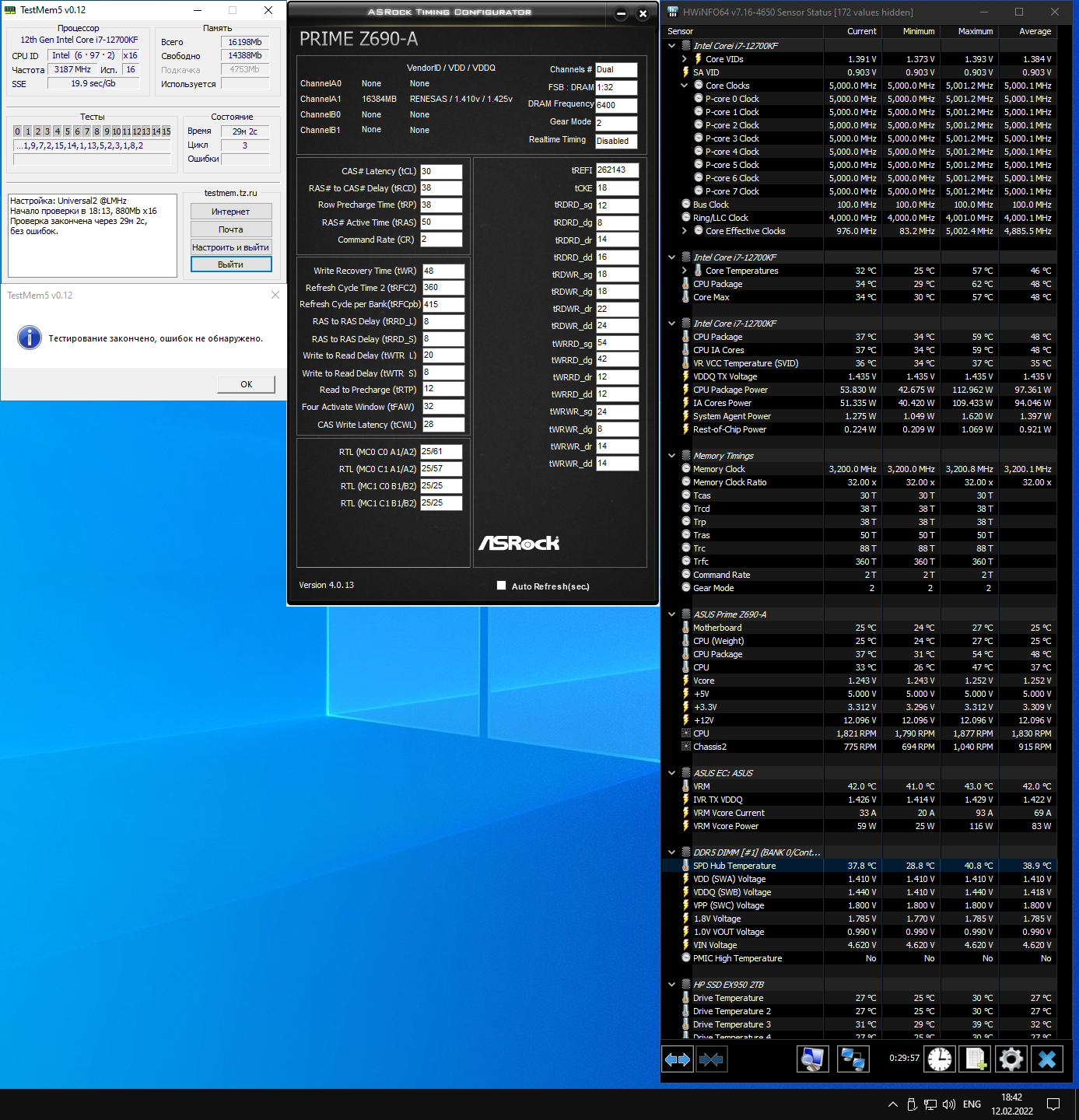Start logging with the sheet plus icon

pos(976,1059)
